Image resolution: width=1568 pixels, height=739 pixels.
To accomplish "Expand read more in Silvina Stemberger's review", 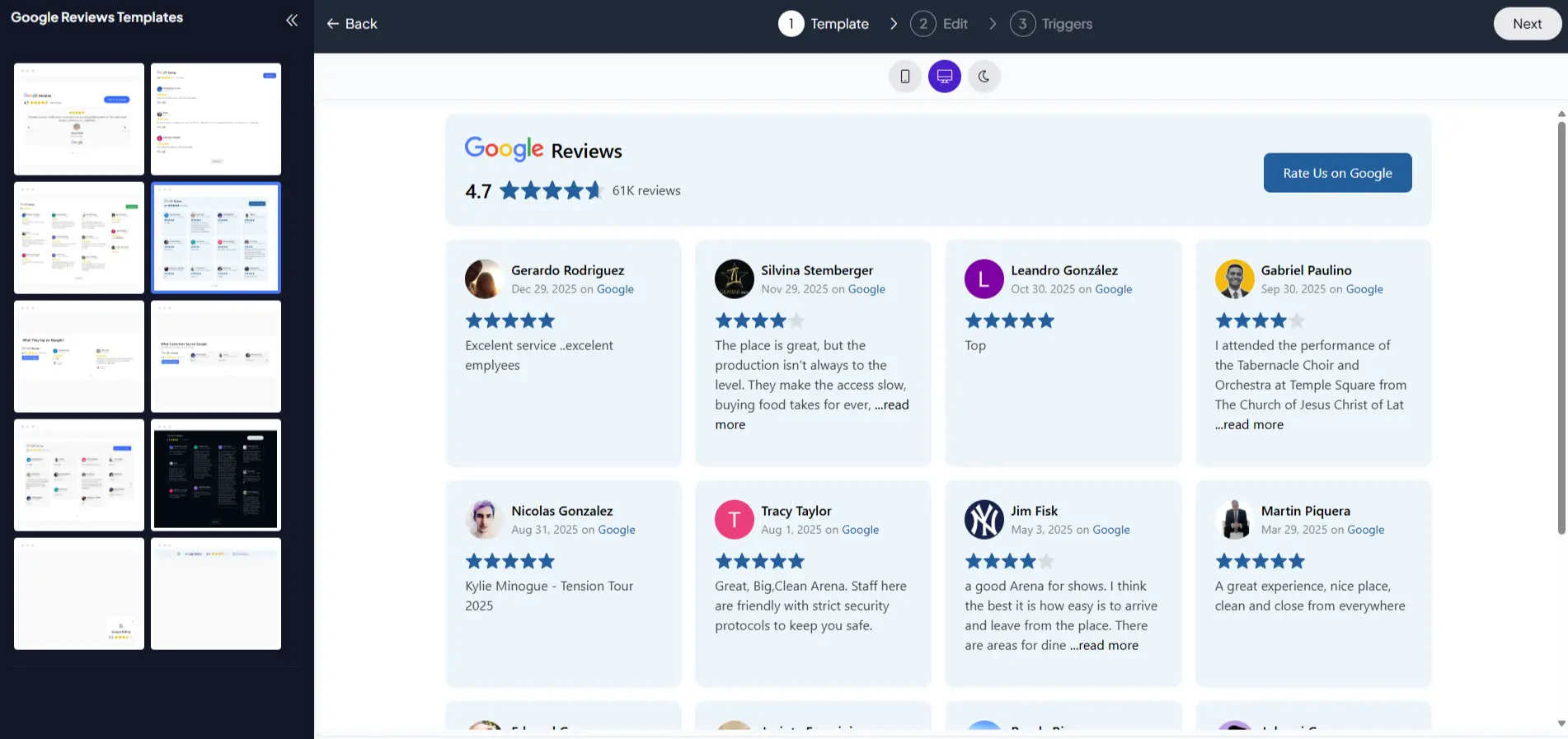I will pyautogui.click(x=892, y=405).
